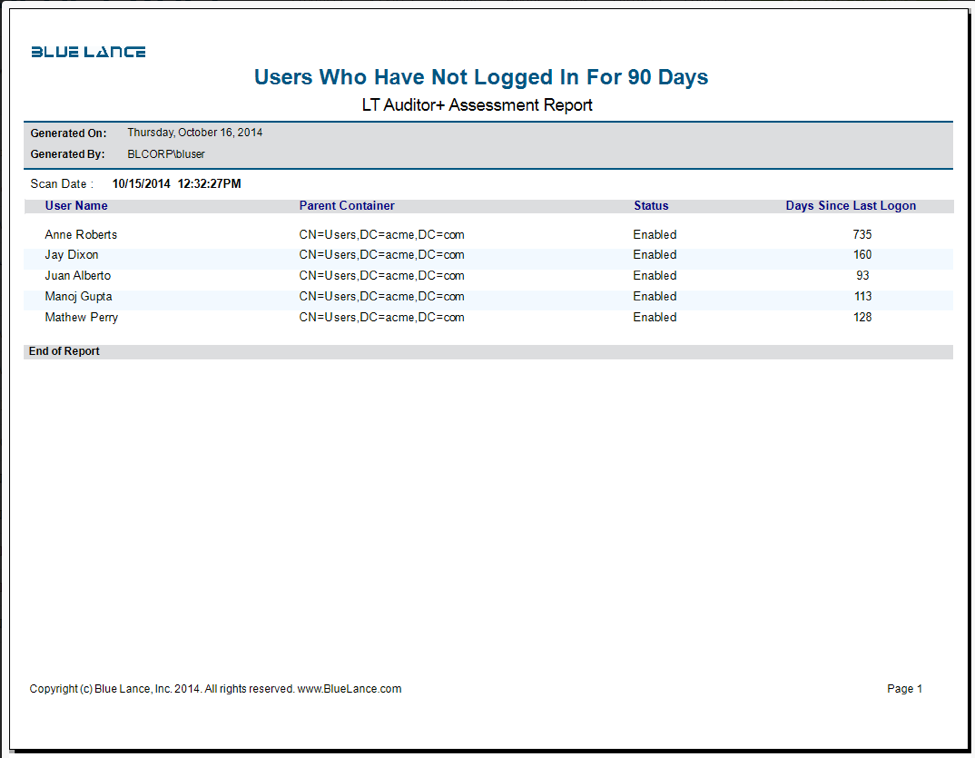Click the parent container of Juan Alberto
This screenshot has height=758, width=975.
pos(382,275)
